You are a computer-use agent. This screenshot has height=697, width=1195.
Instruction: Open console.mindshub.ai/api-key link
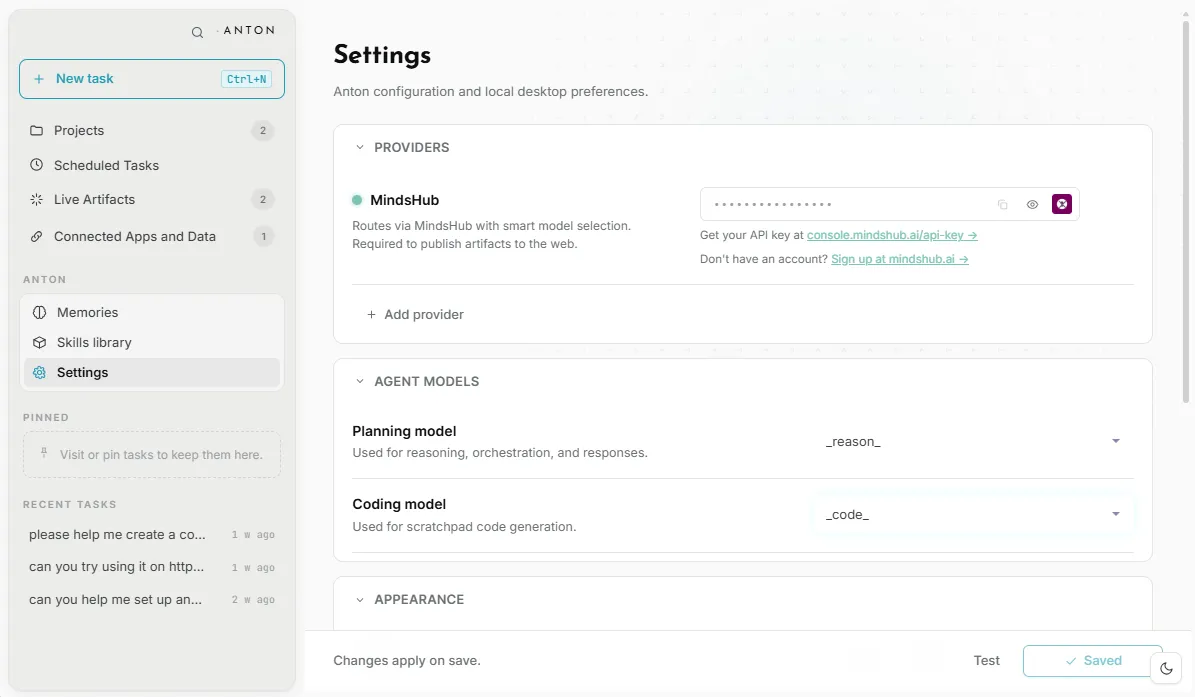tap(892, 235)
